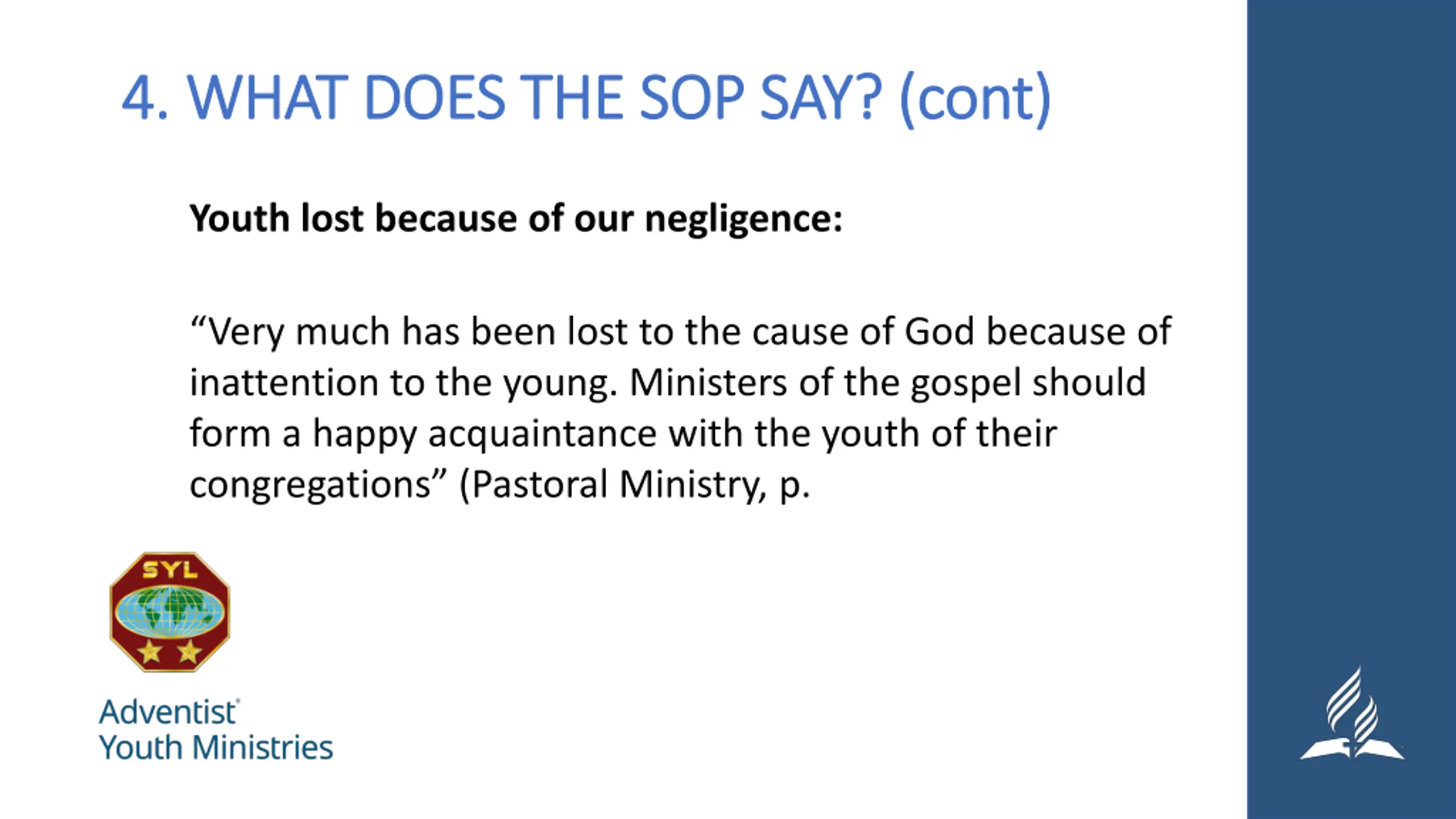
Task: Click the right gold star on badge
Action: tap(189, 651)
